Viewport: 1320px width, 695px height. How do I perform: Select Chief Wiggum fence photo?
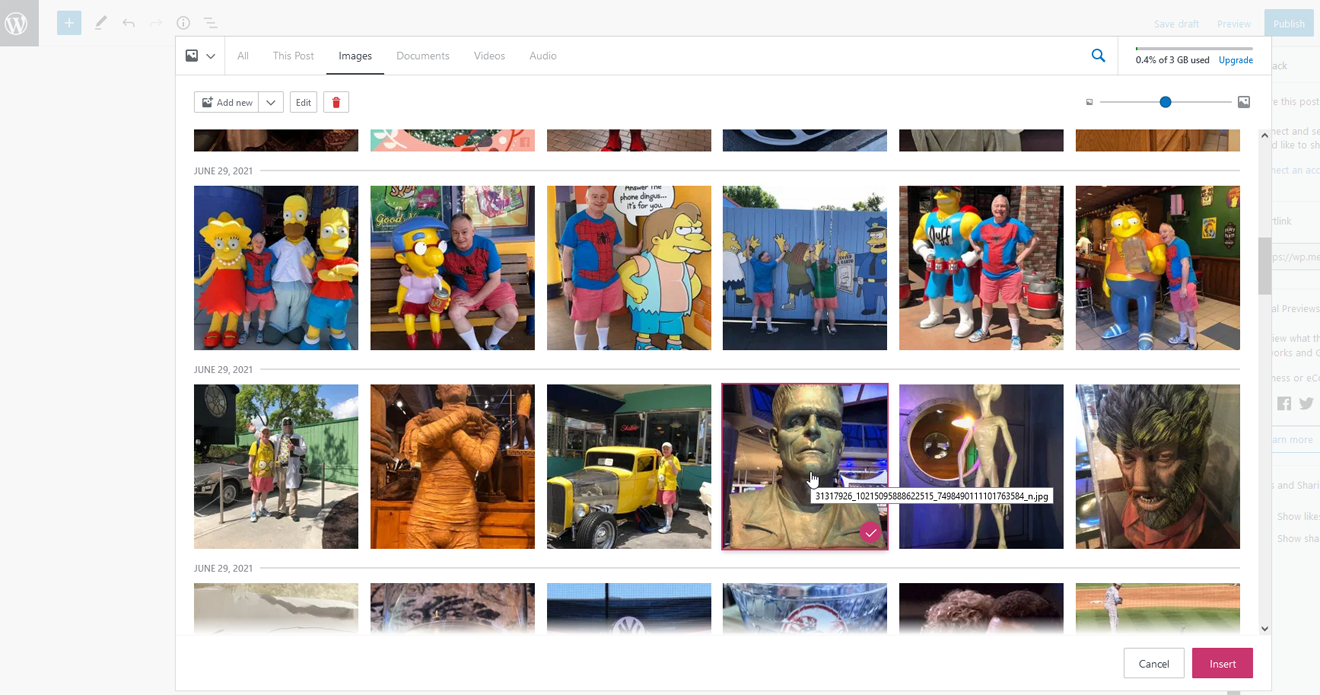point(805,268)
